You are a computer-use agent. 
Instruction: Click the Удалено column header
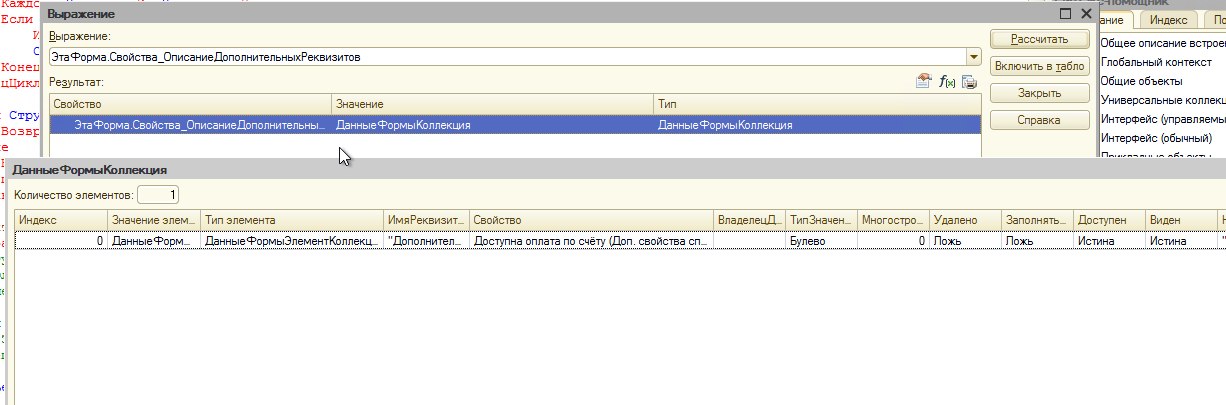pos(965,219)
